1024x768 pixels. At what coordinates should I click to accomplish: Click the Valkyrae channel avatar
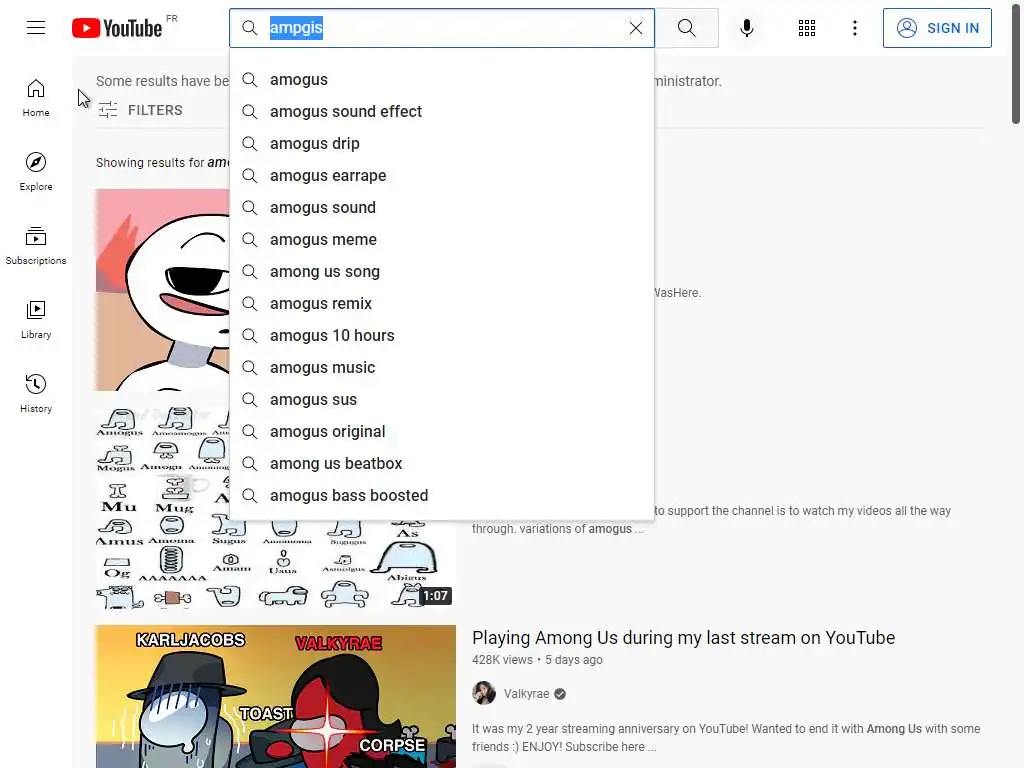click(484, 693)
